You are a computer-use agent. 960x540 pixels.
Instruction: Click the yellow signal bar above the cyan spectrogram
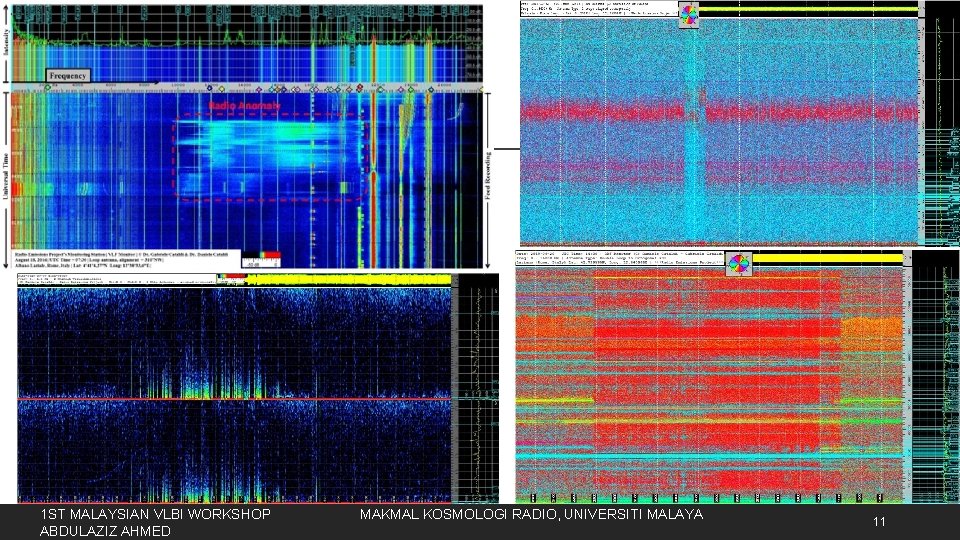(x=808, y=9)
